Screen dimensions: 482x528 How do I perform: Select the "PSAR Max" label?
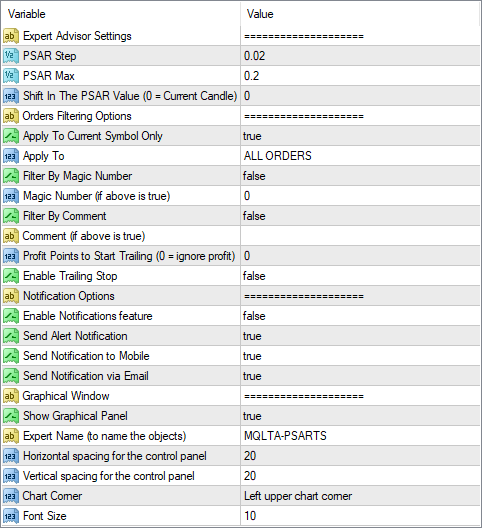pos(49,76)
